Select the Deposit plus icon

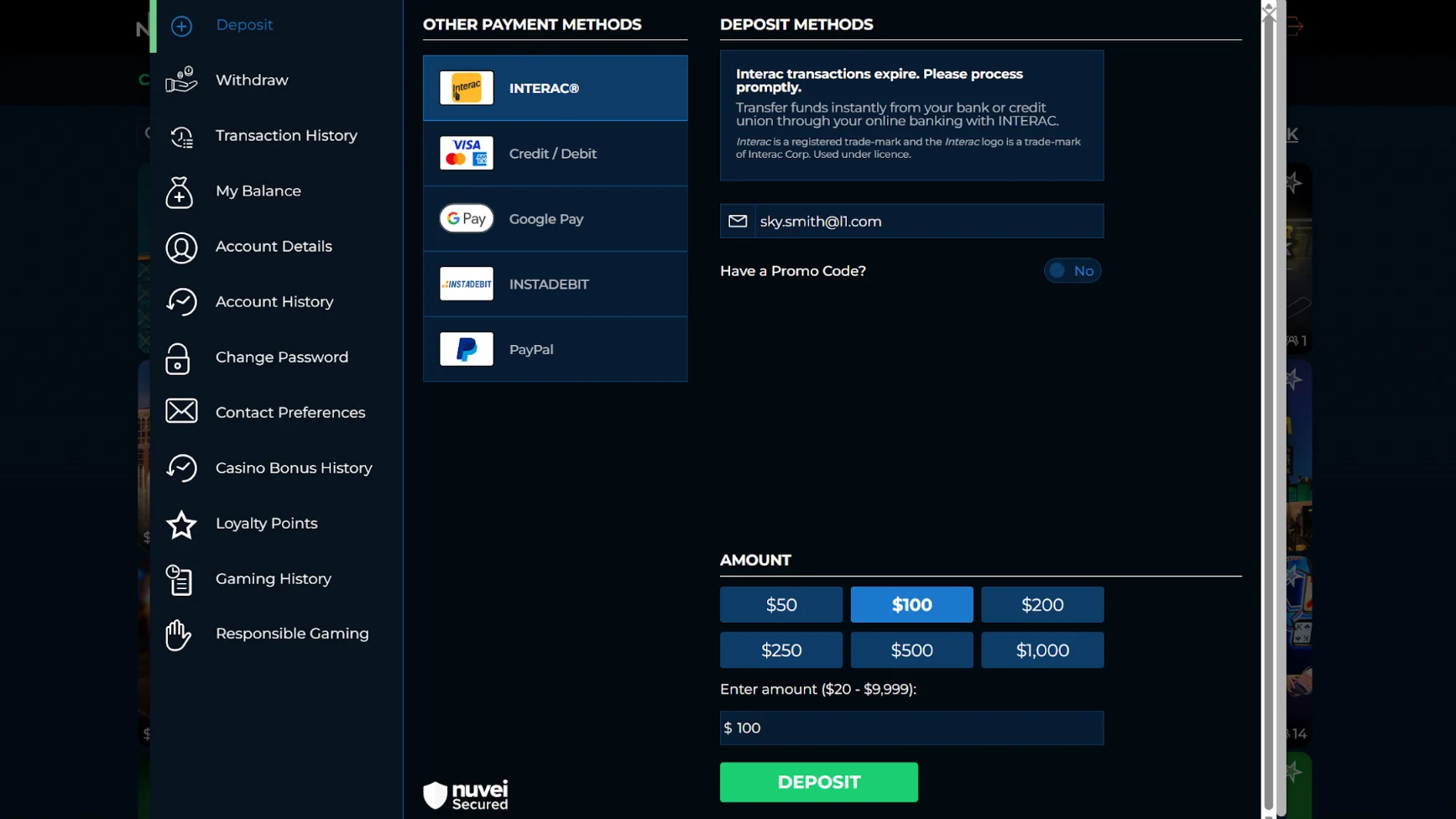(181, 25)
